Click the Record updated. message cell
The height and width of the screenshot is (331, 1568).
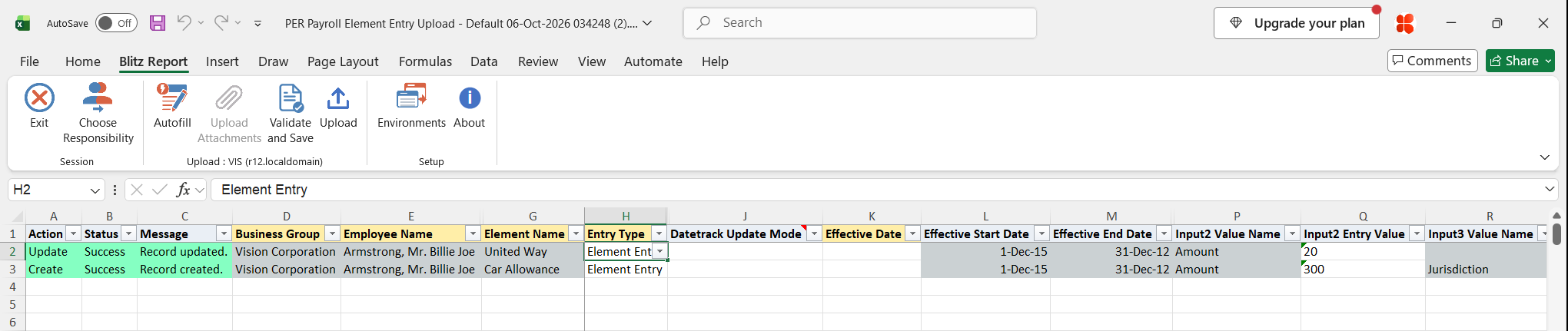pyautogui.click(x=184, y=252)
